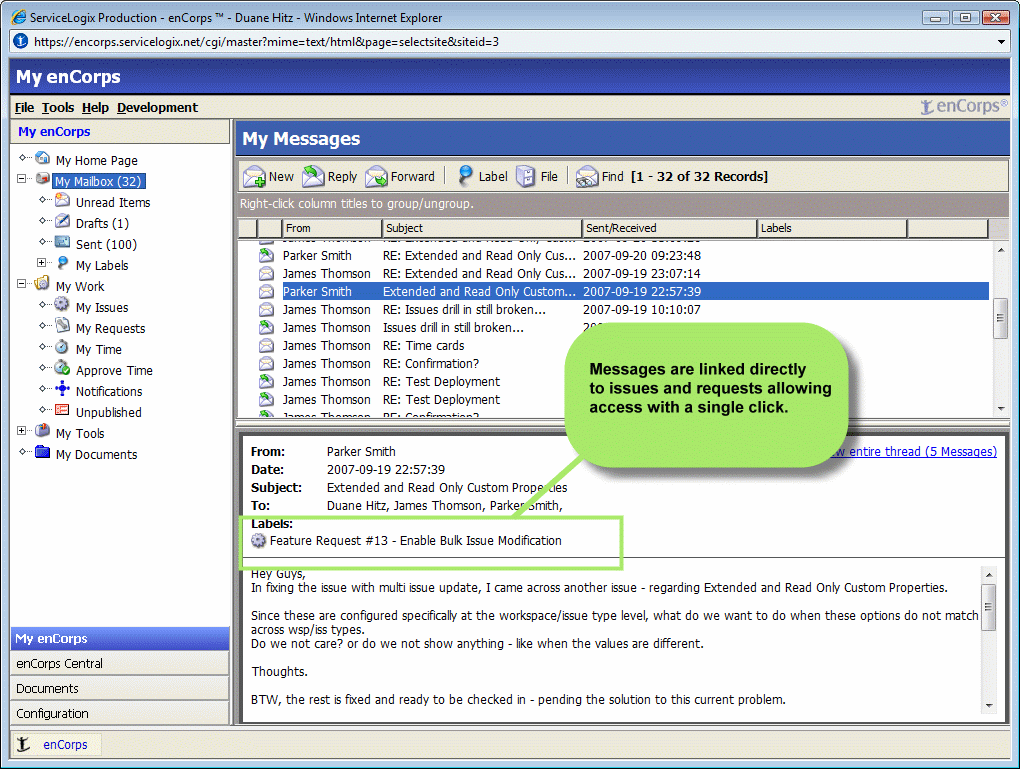Open the address bar dropdown arrow
This screenshot has width=1020, height=769.
[x=1001, y=42]
